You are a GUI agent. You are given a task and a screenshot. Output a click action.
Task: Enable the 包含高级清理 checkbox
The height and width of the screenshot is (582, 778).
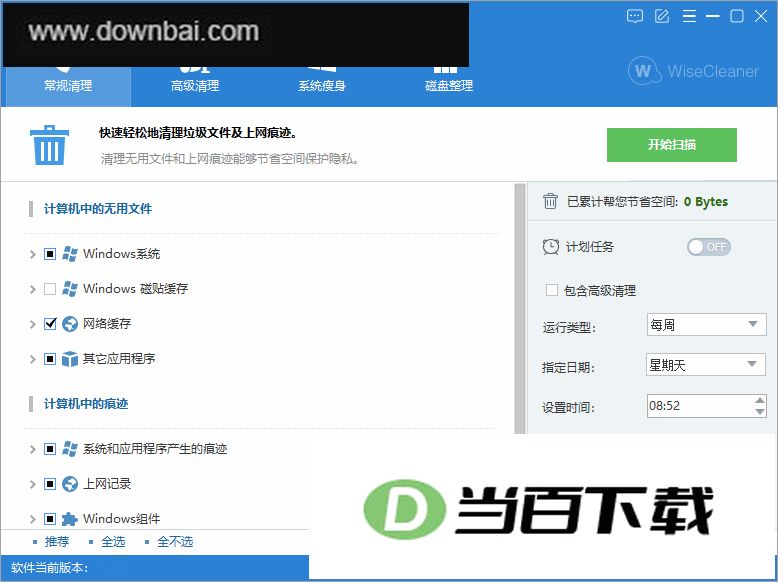click(551, 290)
